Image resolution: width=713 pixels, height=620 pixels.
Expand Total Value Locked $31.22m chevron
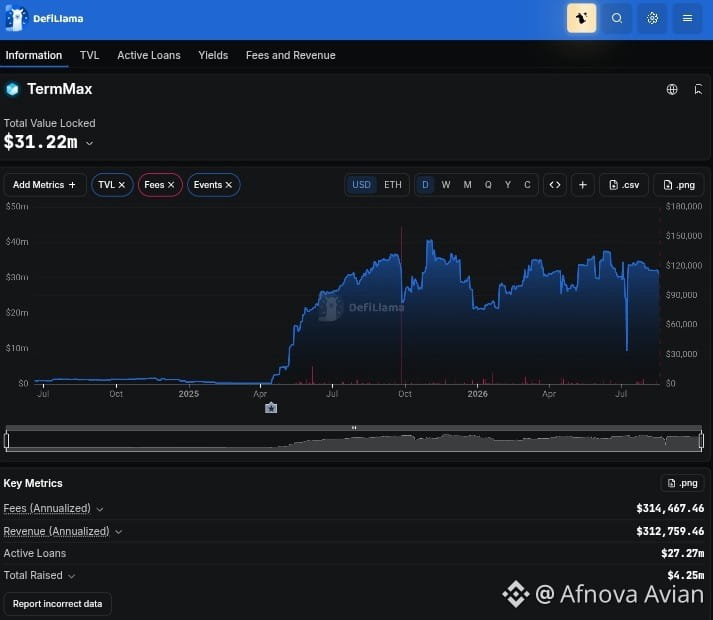(x=90, y=143)
